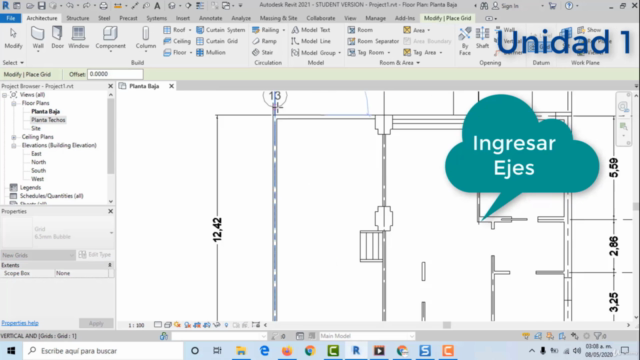Image resolution: width=640 pixels, height=360 pixels.
Task: Select the Railing tool
Action: pos(268,30)
